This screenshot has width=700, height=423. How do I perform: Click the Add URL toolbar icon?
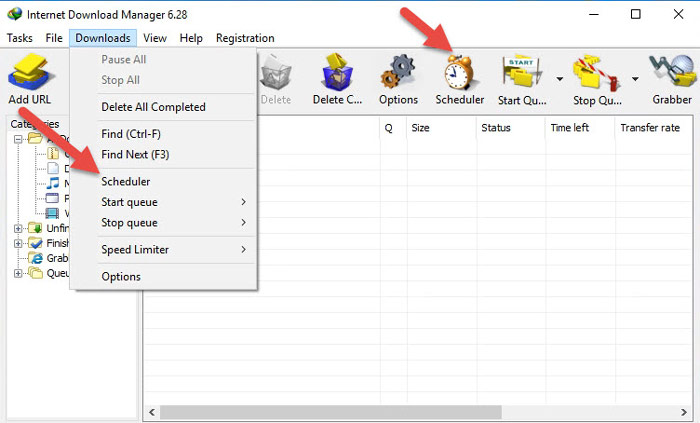30,71
